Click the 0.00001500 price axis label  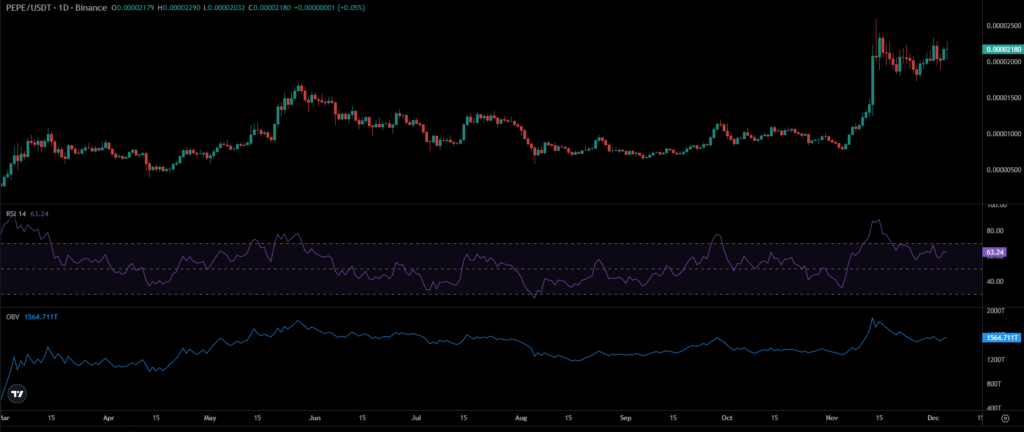coord(1002,98)
